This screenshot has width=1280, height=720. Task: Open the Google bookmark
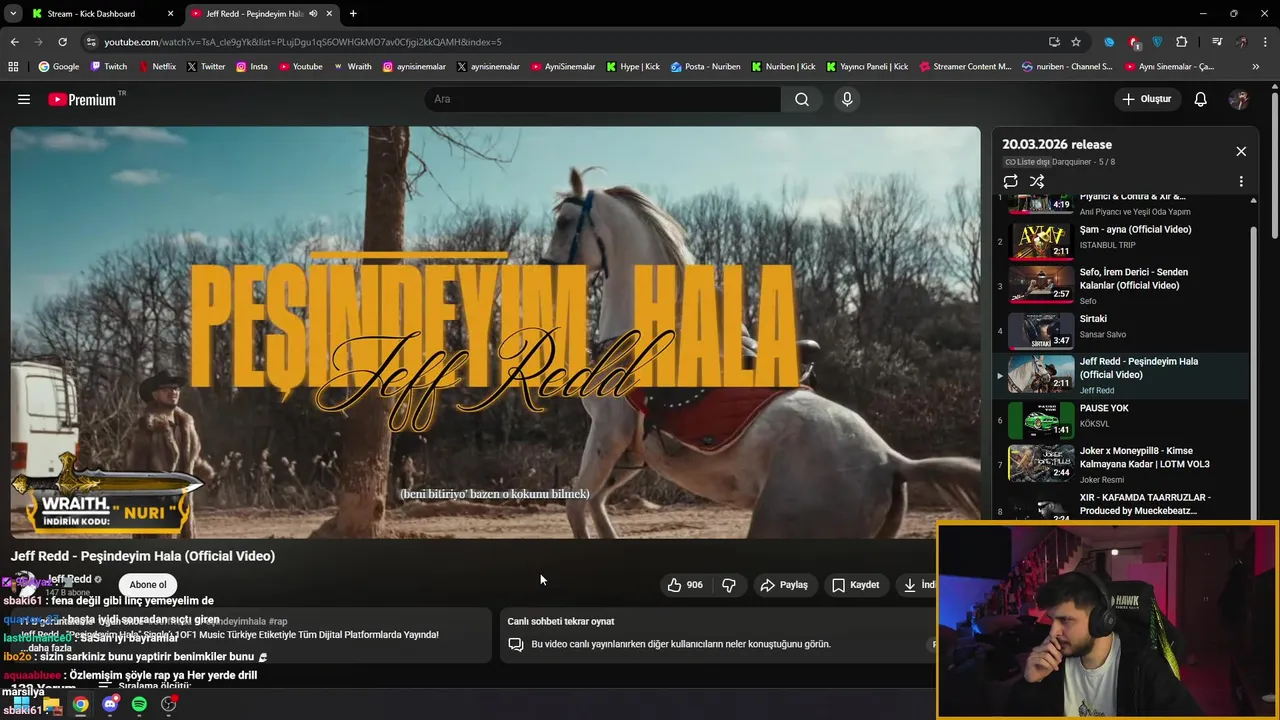point(59,67)
